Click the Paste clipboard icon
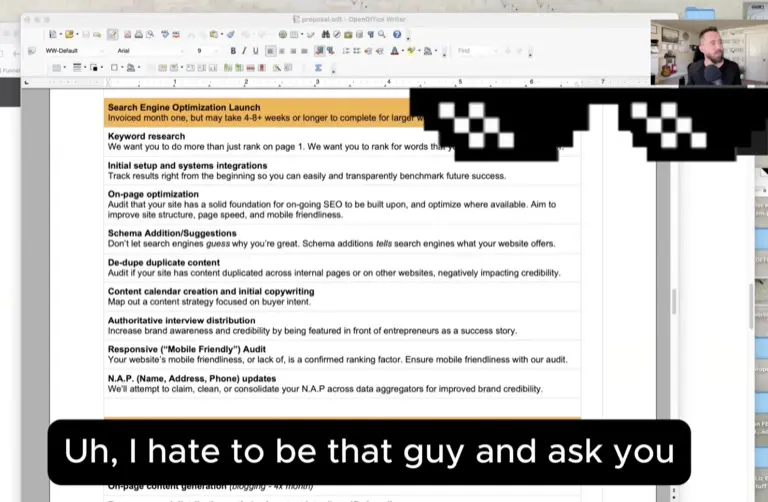The image size is (768, 502). [214, 34]
